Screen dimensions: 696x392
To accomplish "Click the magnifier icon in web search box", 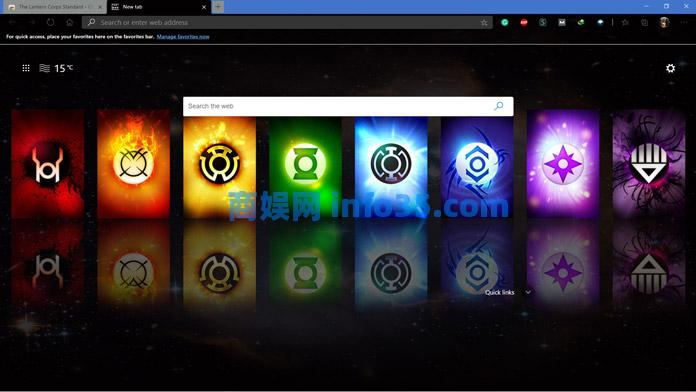I will [x=499, y=106].
